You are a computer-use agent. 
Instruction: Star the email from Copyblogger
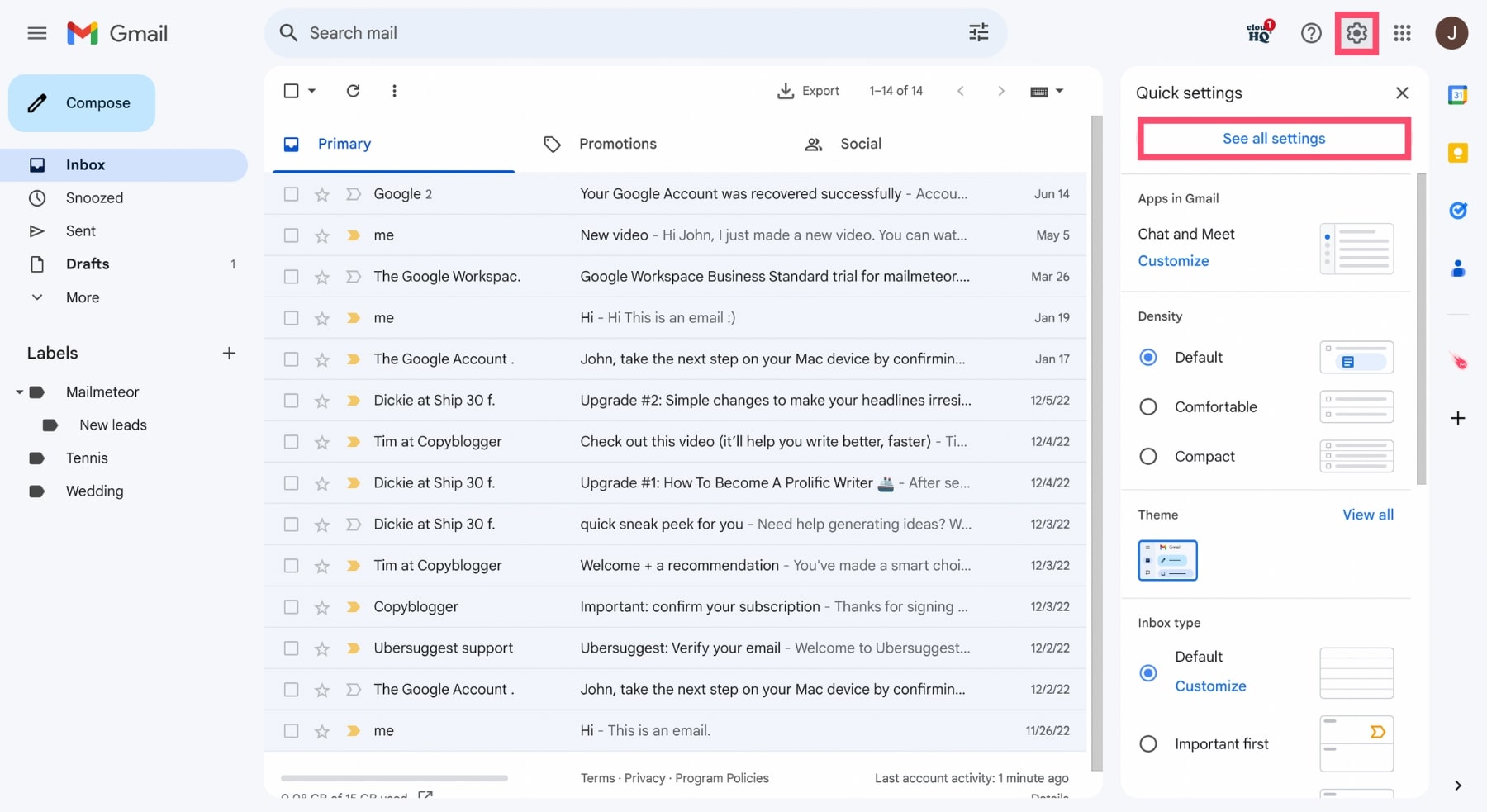322,606
